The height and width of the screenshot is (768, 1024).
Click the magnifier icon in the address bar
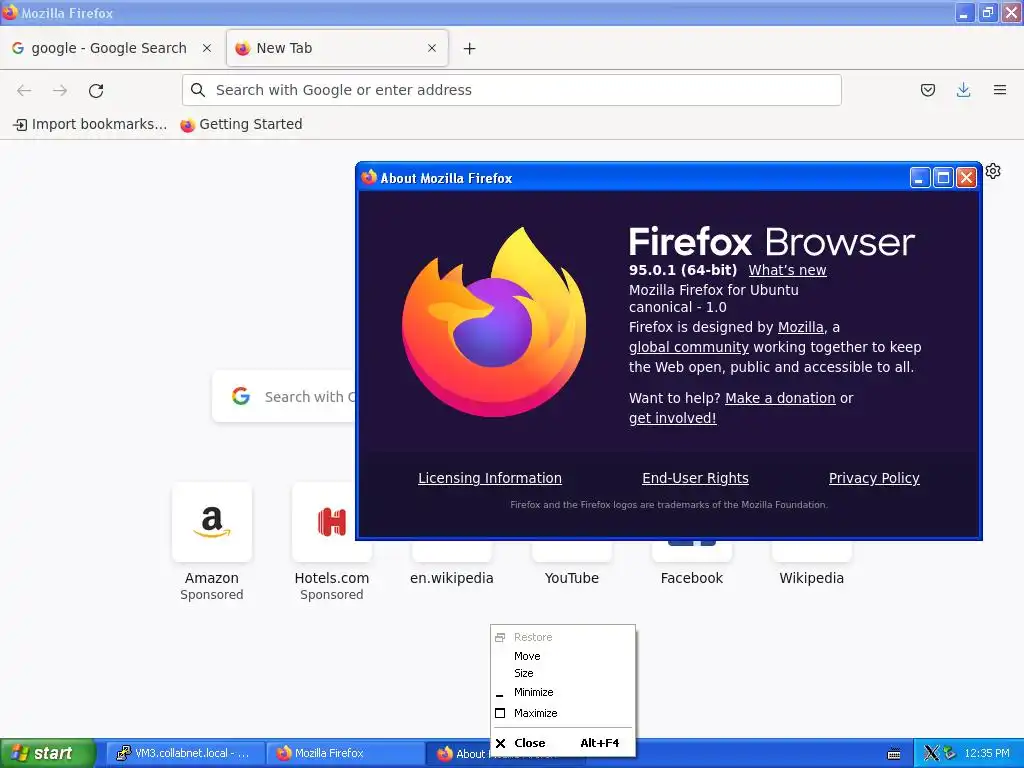pyautogui.click(x=198, y=90)
